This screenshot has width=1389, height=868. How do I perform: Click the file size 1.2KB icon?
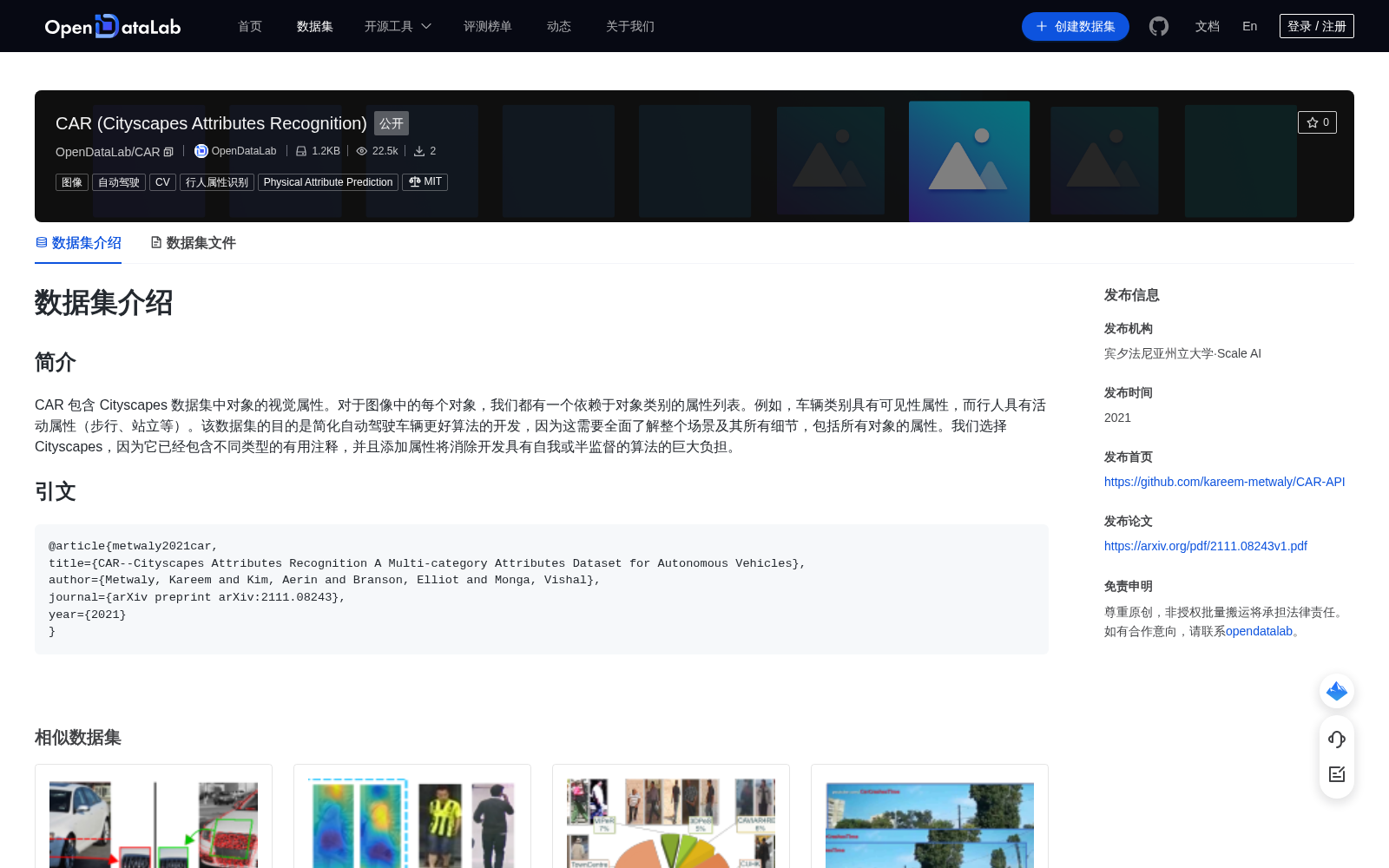point(301,151)
